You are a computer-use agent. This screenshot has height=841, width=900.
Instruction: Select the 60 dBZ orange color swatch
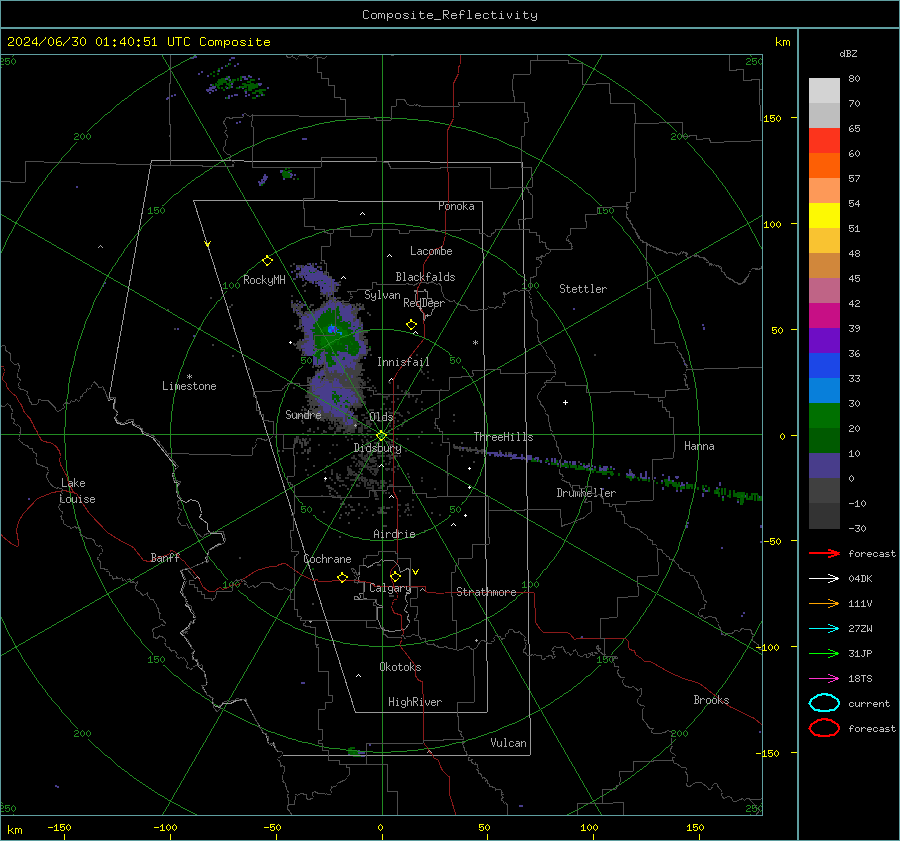click(824, 165)
